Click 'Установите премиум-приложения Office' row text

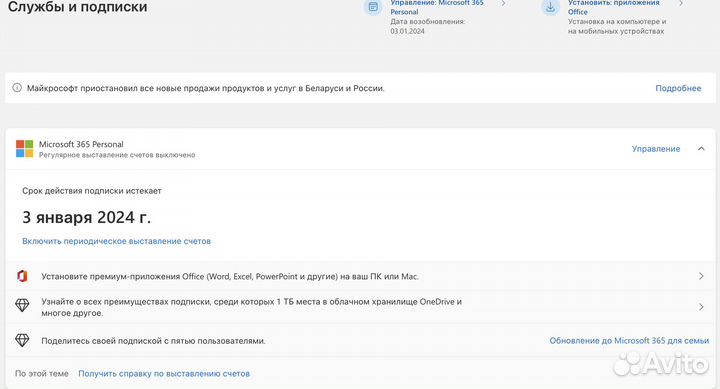coord(230,276)
